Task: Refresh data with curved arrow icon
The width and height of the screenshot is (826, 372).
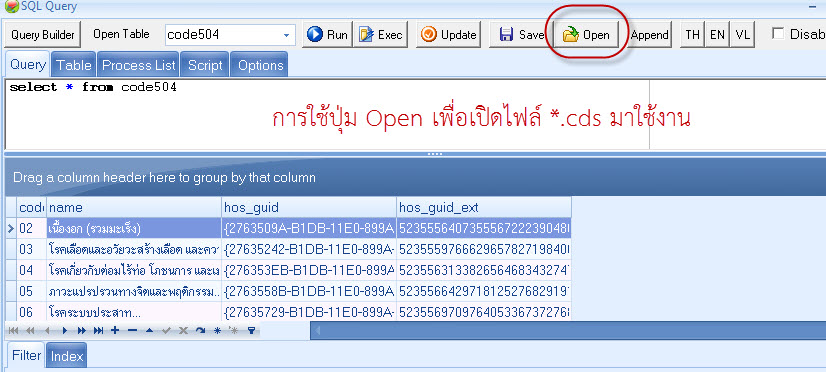Action: pyautogui.click(x=200, y=331)
